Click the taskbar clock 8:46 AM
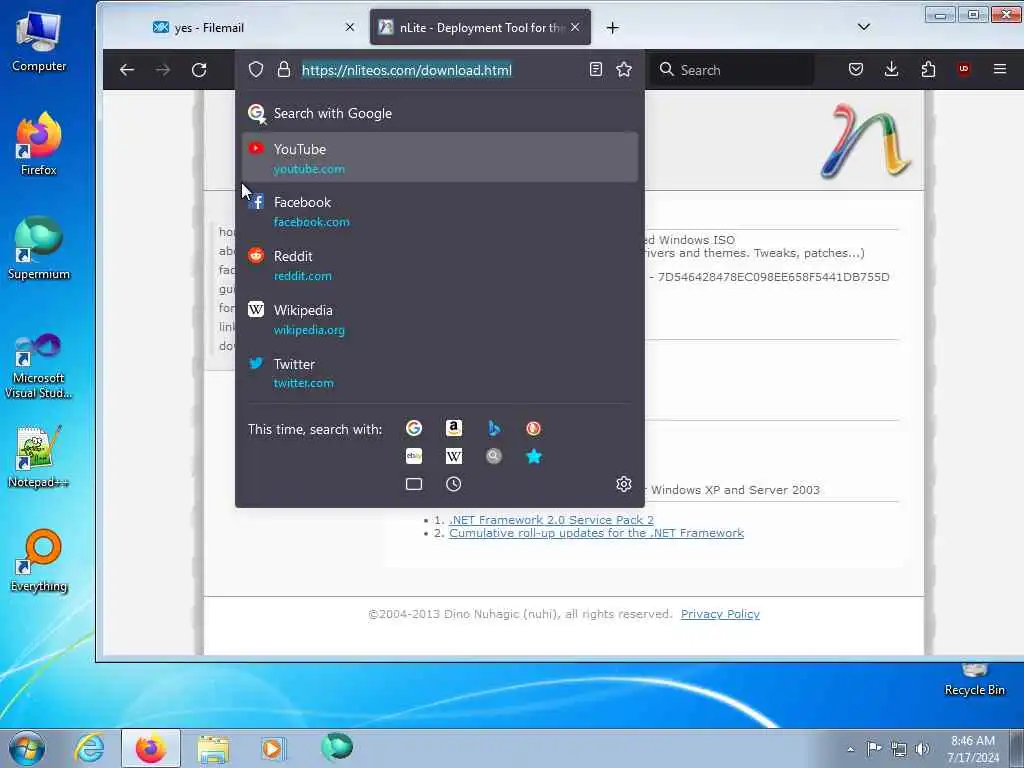The image size is (1024, 768). [973, 749]
